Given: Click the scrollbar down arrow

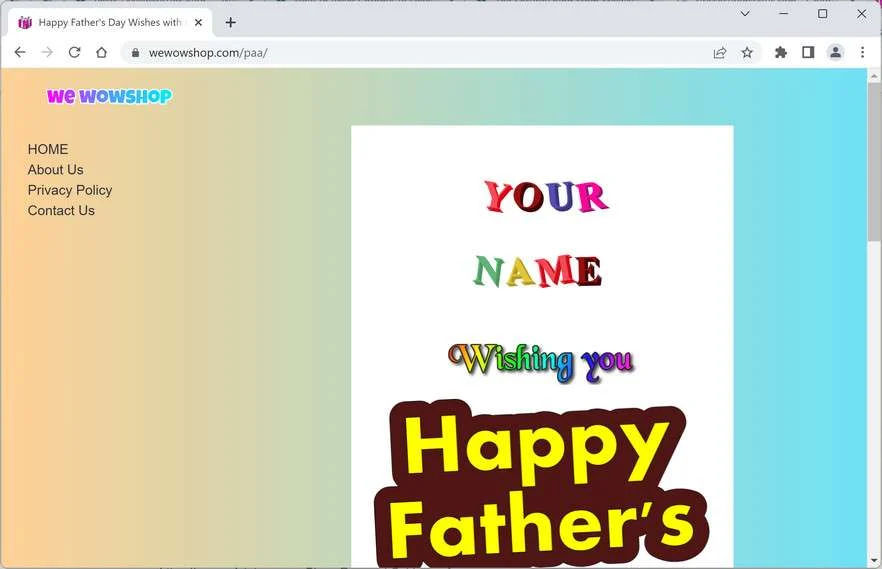Looking at the screenshot, I should click(874, 561).
